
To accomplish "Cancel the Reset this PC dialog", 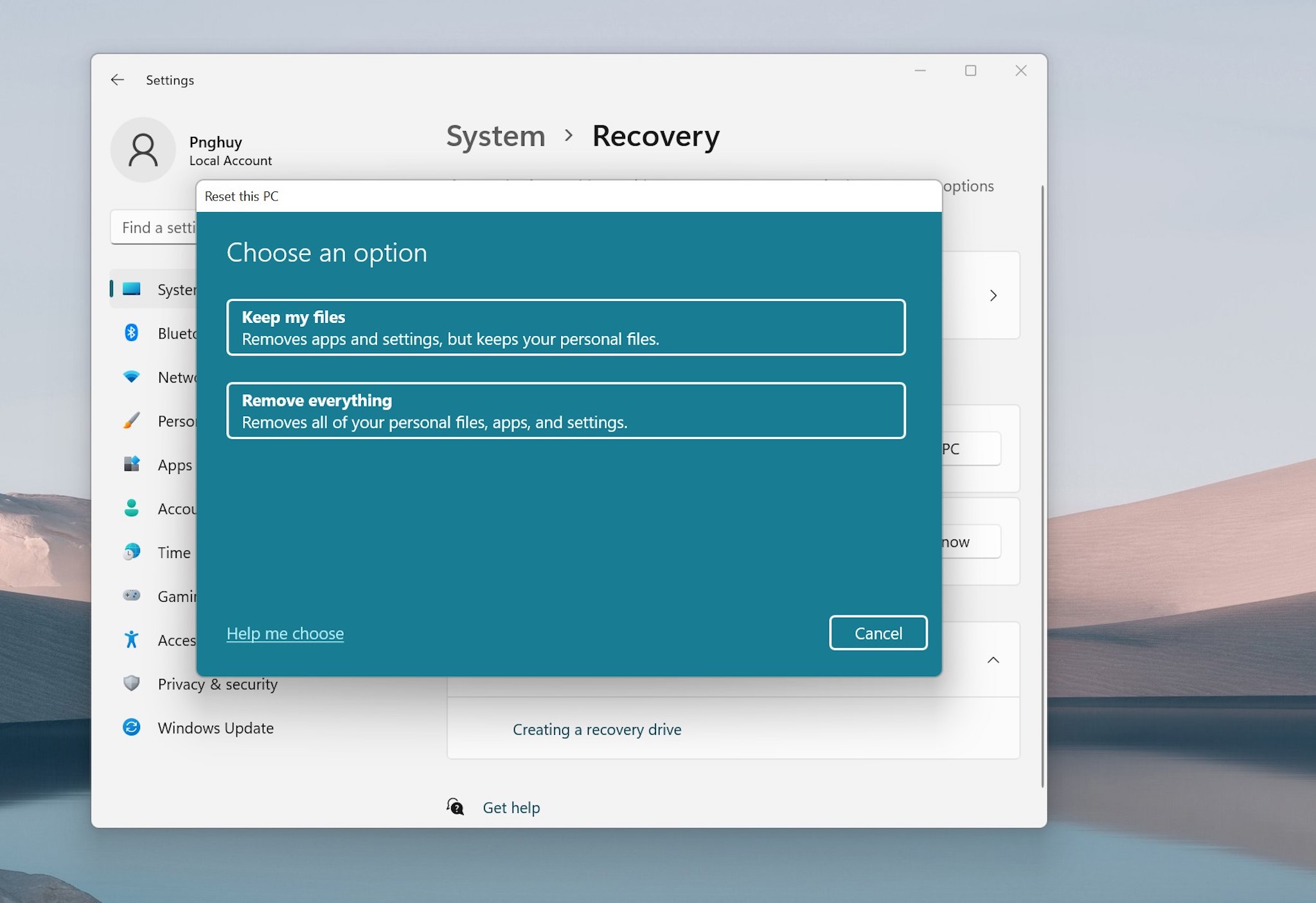I will (x=878, y=633).
